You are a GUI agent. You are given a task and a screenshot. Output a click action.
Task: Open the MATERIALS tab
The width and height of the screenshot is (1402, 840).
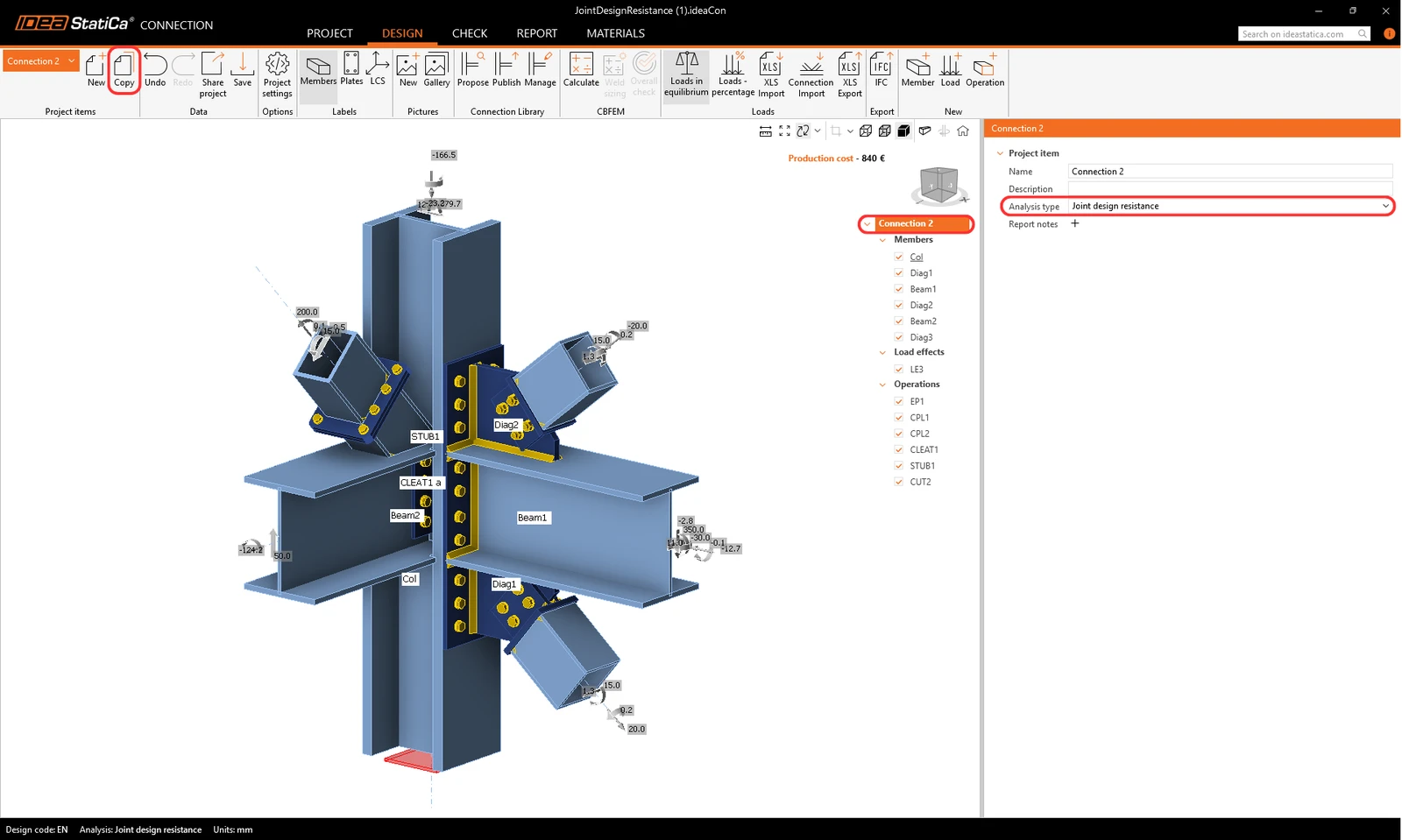coord(616,33)
